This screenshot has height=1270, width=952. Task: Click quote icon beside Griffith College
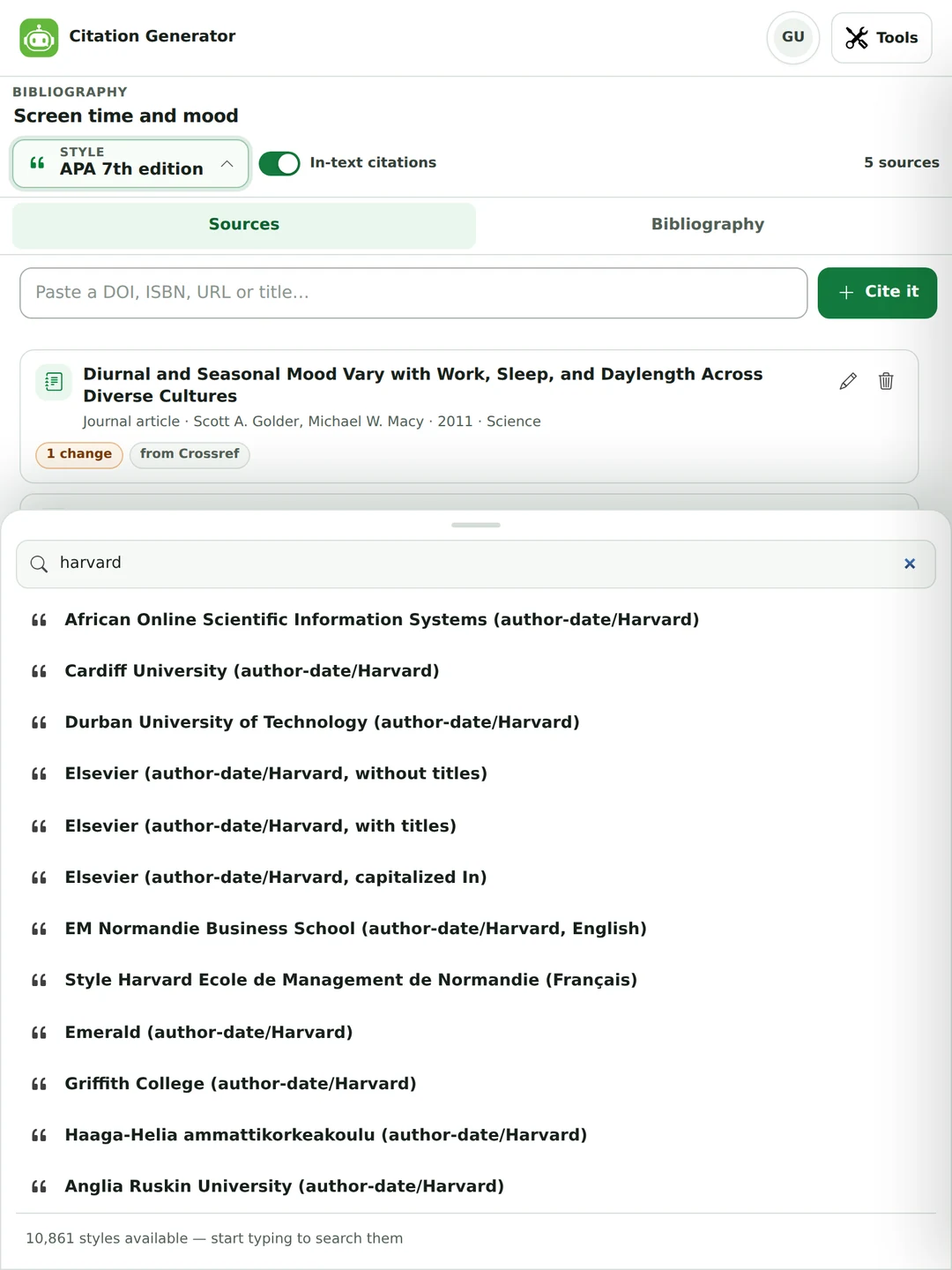[39, 1084]
